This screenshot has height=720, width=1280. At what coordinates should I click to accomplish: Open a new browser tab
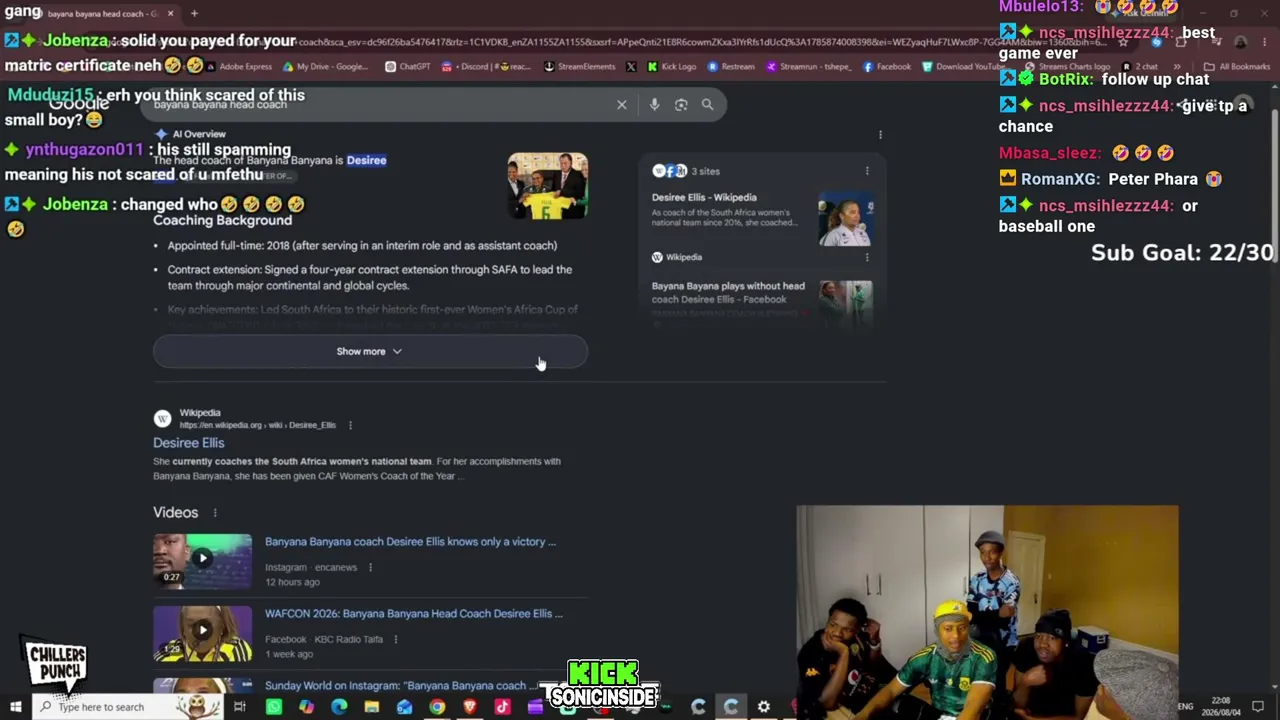(194, 13)
